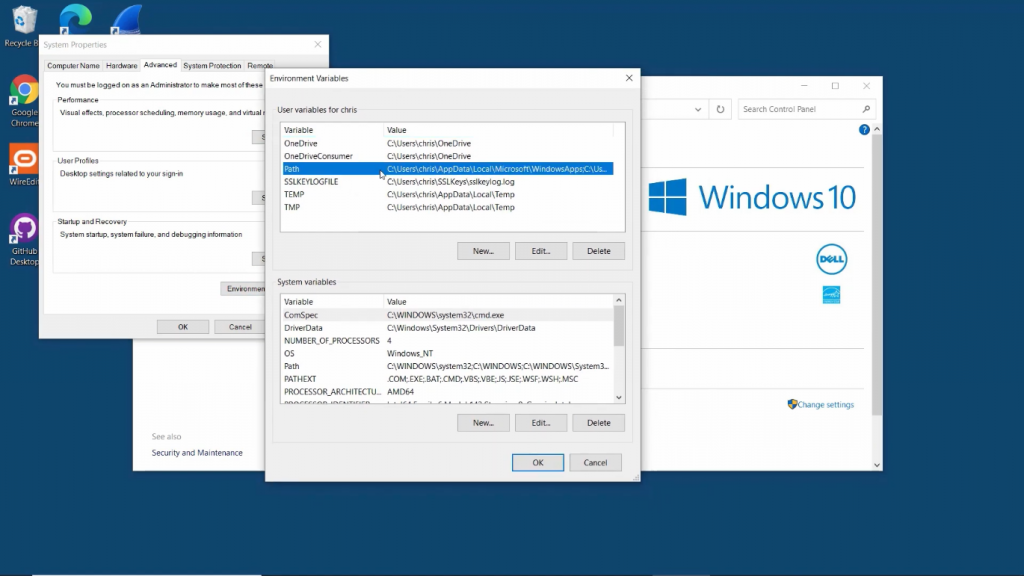Click Edit under the user variables list

coord(541,251)
